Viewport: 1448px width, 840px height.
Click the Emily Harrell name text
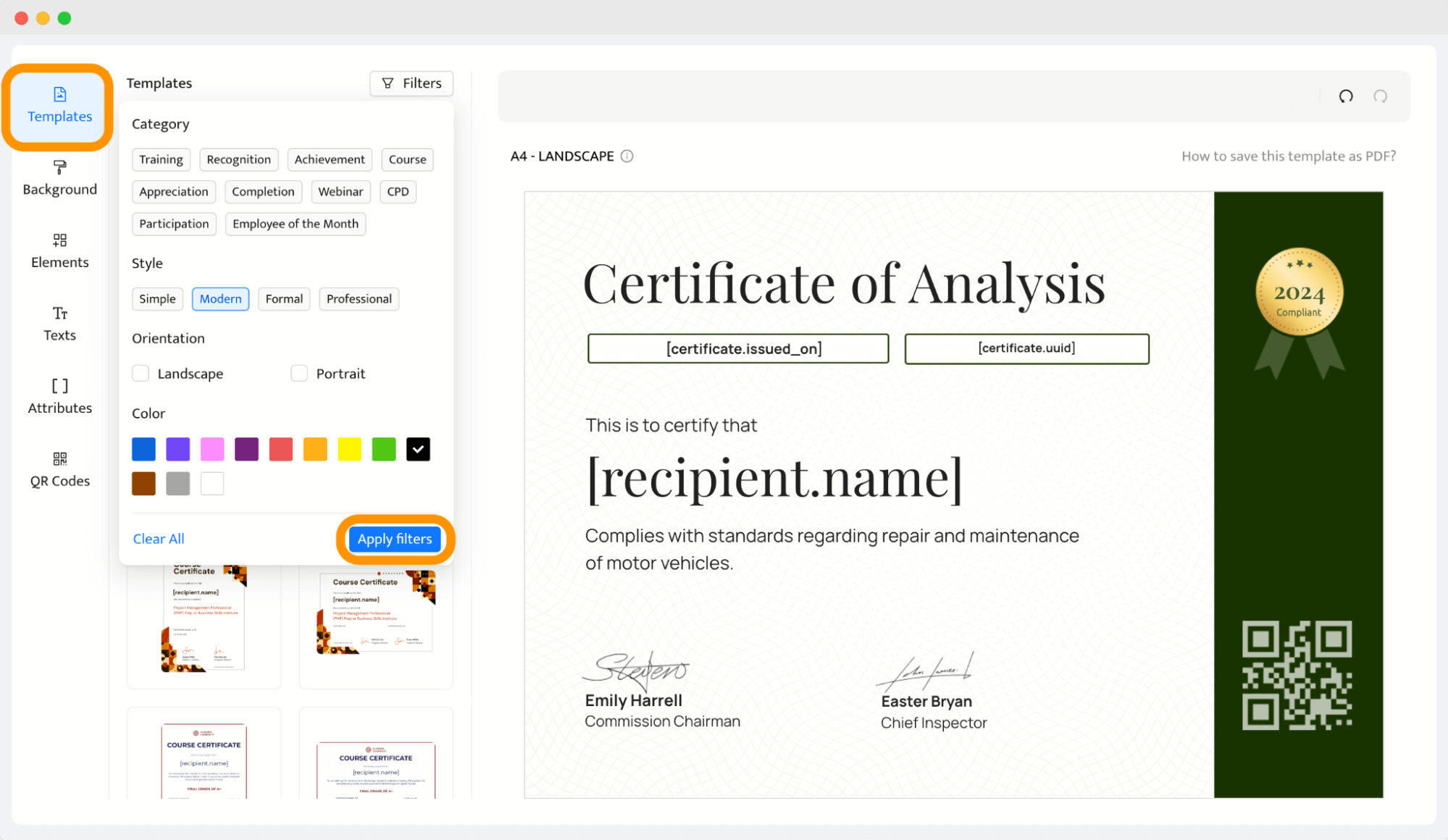pos(634,700)
